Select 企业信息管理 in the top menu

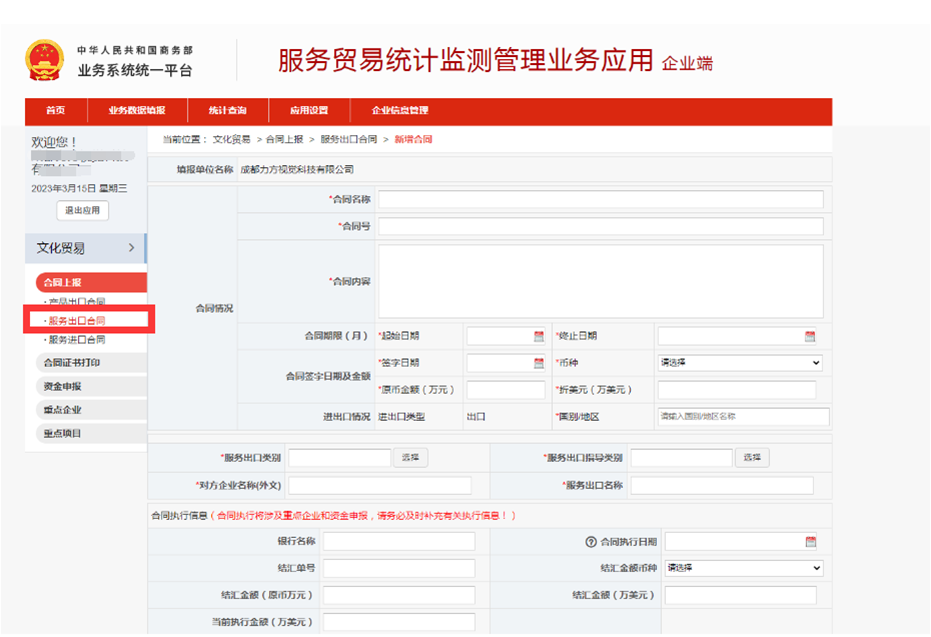pos(400,110)
